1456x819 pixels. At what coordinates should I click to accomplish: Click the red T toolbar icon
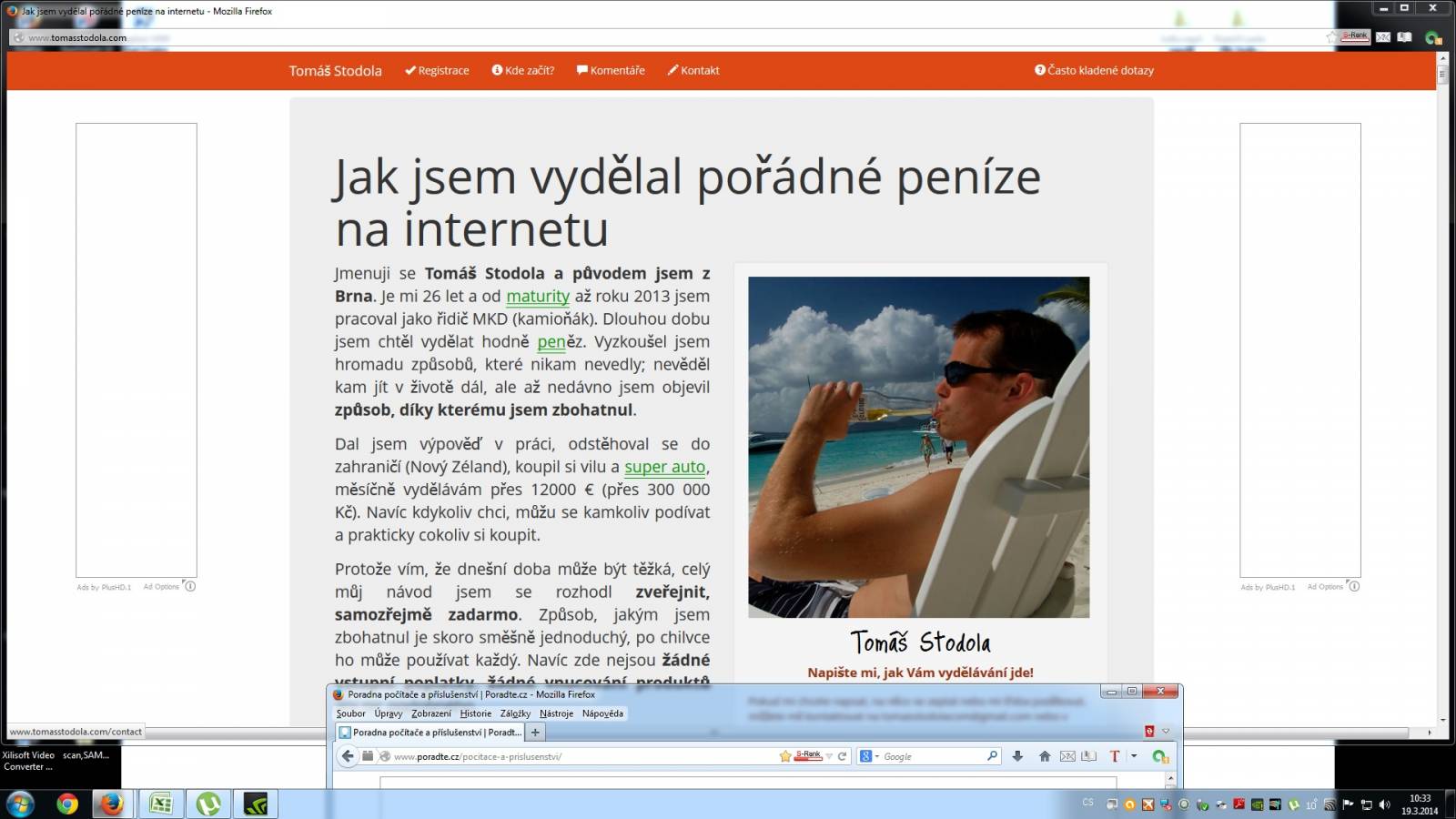point(1114,756)
